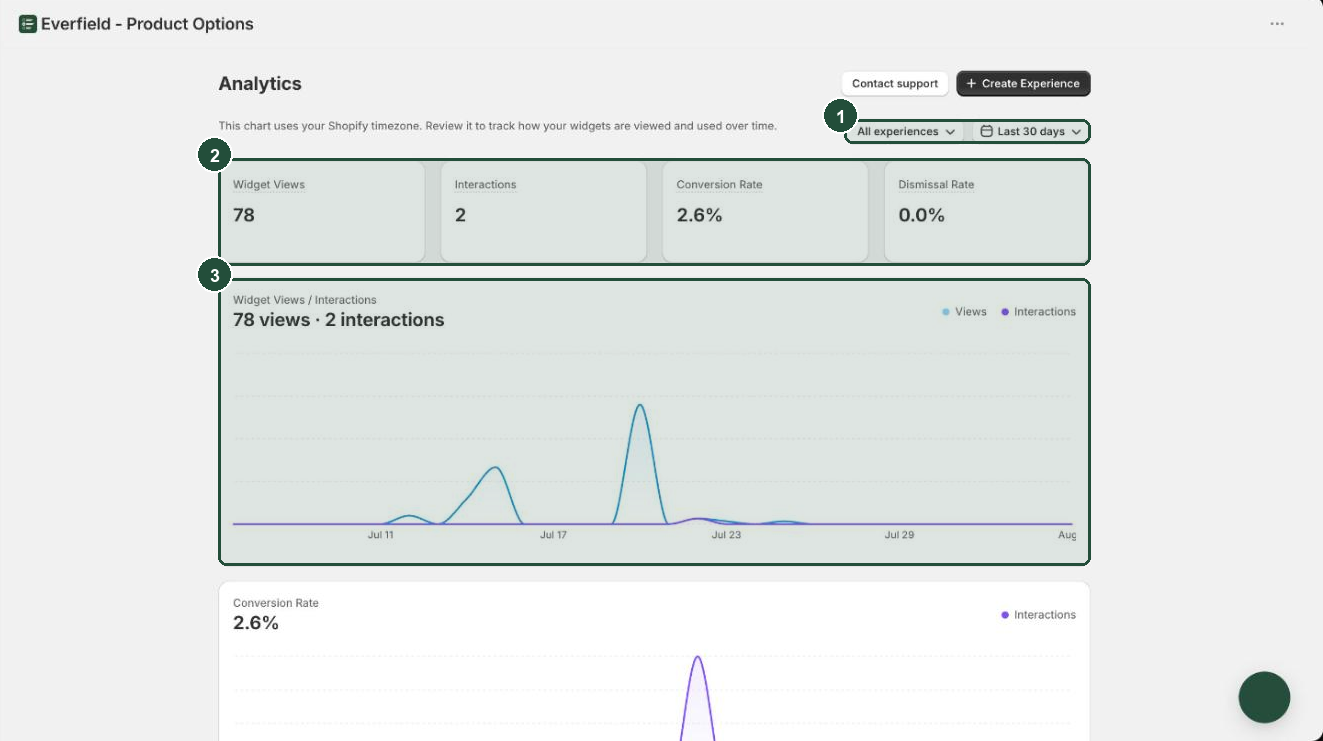Toggle Interactions legend in Conversion Rate chart
The height and width of the screenshot is (741, 1323).
click(x=1038, y=615)
